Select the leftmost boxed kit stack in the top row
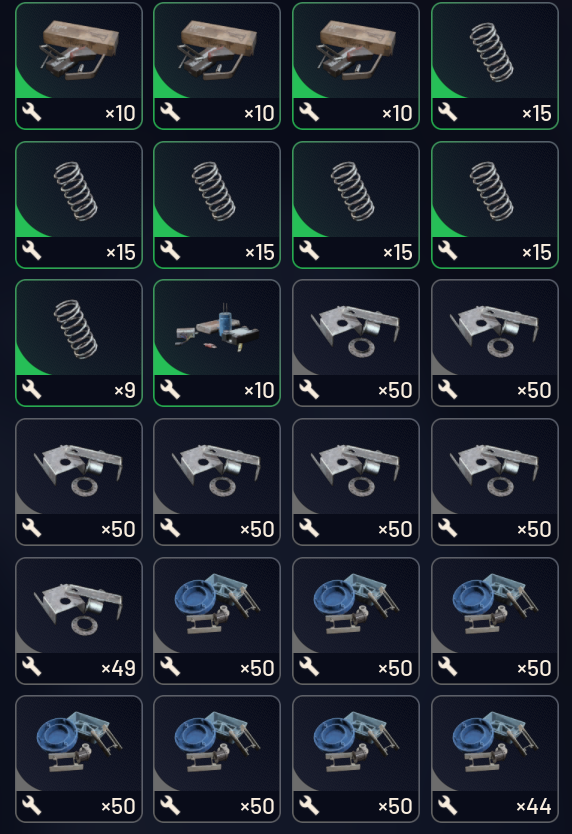Image resolution: width=572 pixels, height=834 pixels. coord(79,66)
